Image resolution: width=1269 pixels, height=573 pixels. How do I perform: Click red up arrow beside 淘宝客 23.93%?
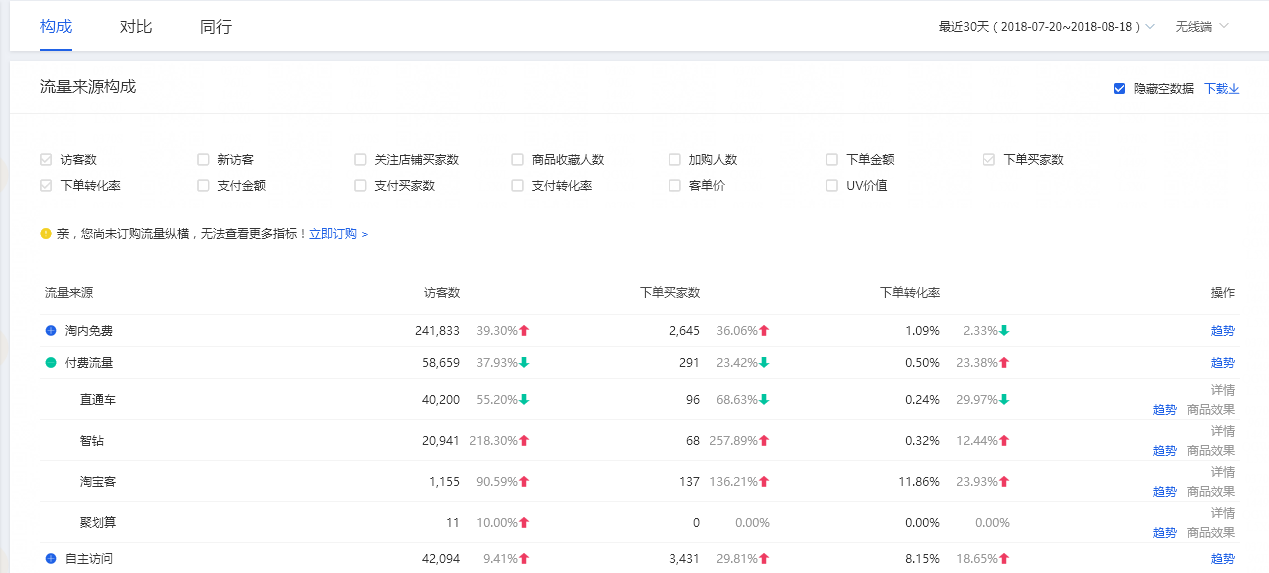click(x=1004, y=481)
